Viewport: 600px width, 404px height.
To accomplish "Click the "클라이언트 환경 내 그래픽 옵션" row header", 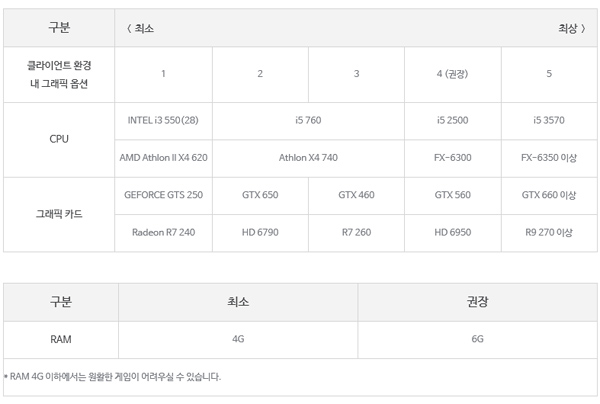I will (59, 74).
